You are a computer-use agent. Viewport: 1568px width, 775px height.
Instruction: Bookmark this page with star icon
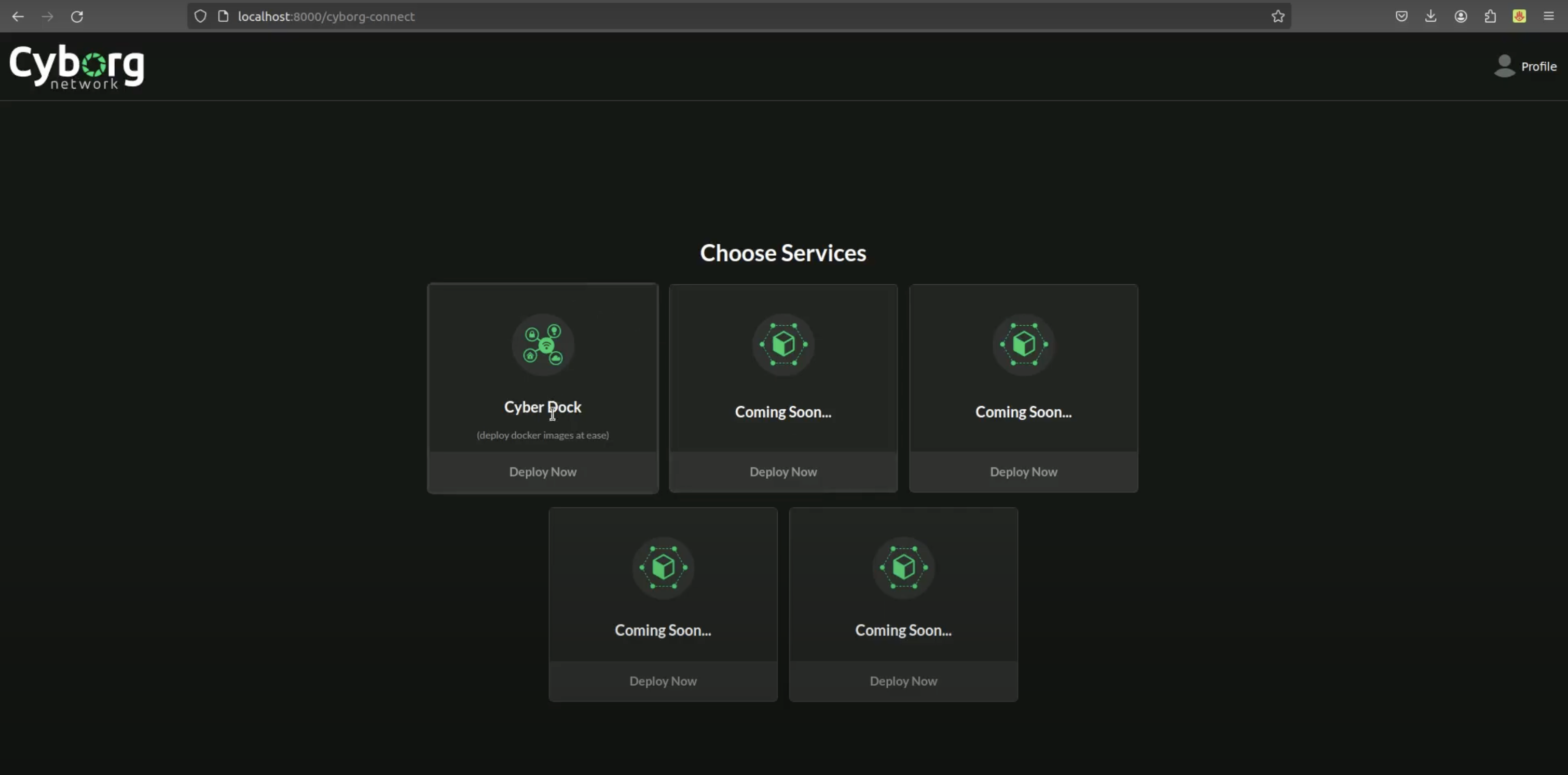[x=1277, y=17]
